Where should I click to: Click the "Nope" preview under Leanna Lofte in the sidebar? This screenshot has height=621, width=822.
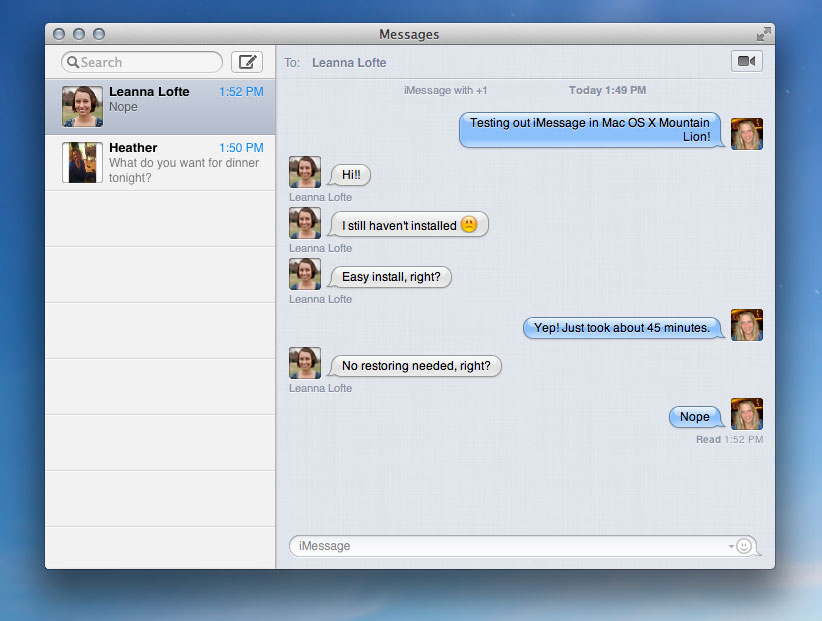(123, 107)
